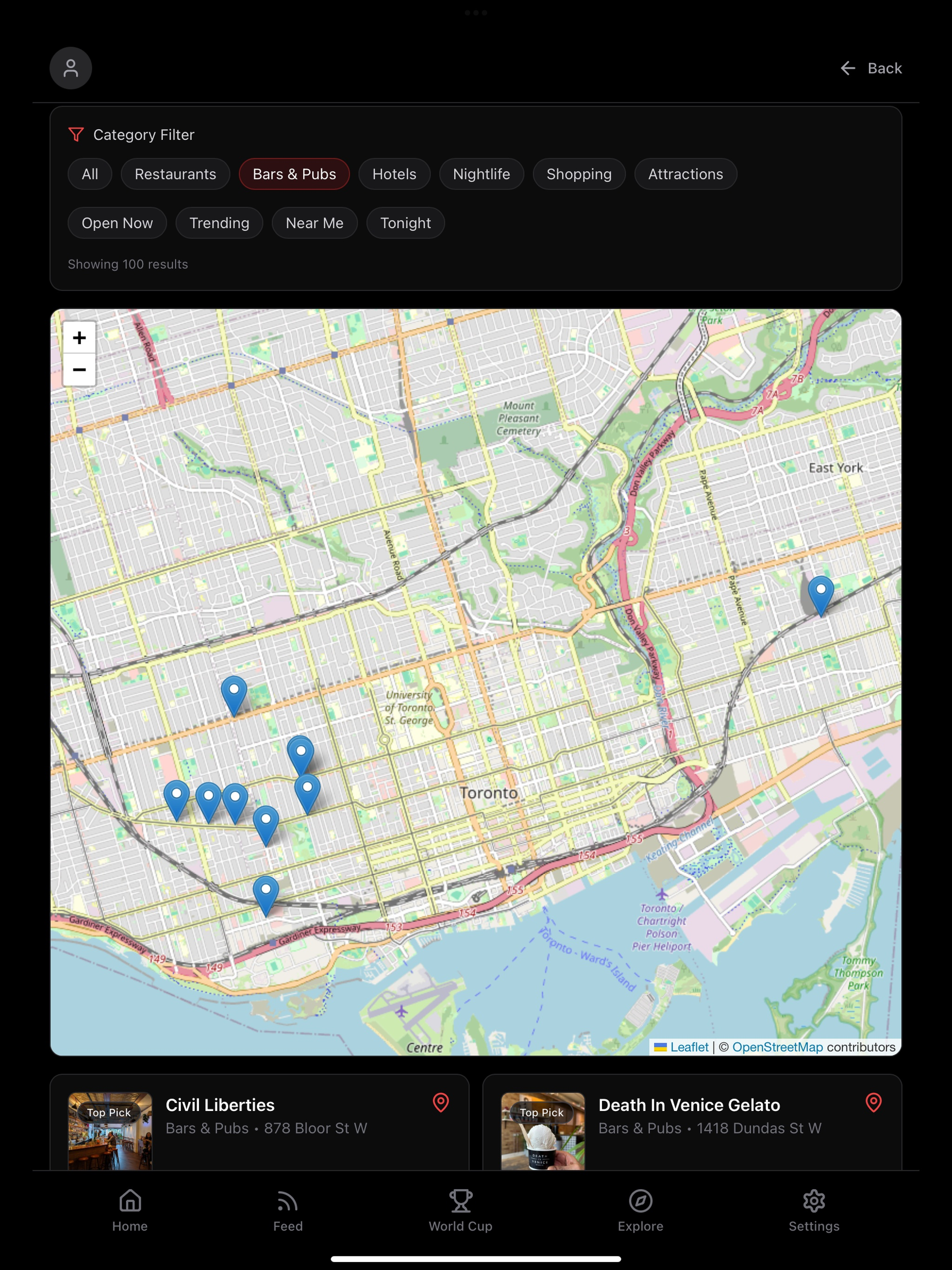The width and height of the screenshot is (952, 1270).
Task: Switch to the Explore tab
Action: [640, 1210]
